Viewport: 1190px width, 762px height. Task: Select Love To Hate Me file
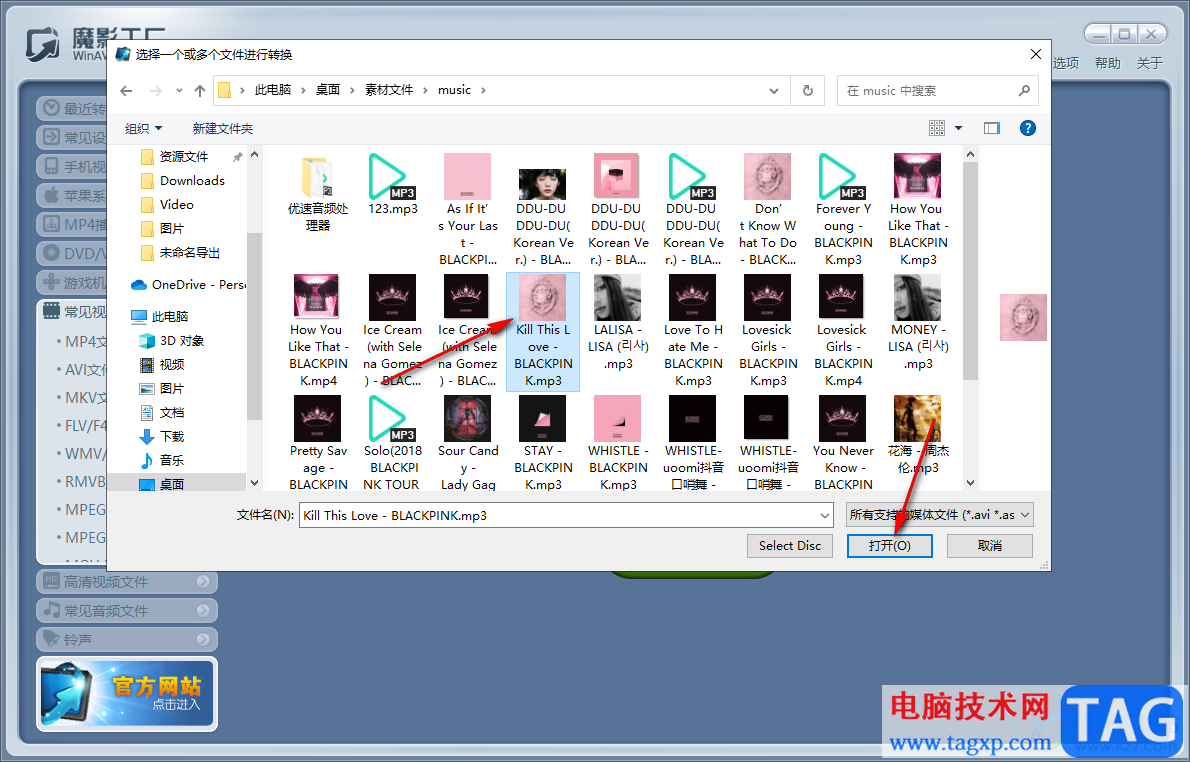tap(693, 331)
